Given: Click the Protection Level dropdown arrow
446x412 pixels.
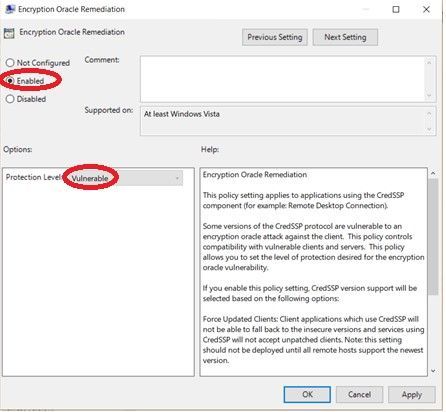Looking at the screenshot, I should coord(177,178).
